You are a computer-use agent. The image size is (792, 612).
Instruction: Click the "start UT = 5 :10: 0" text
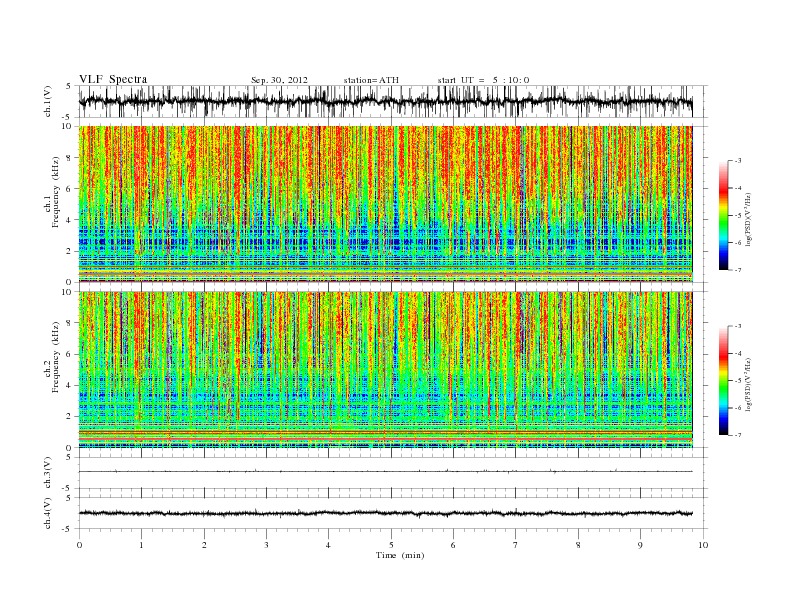(x=483, y=80)
